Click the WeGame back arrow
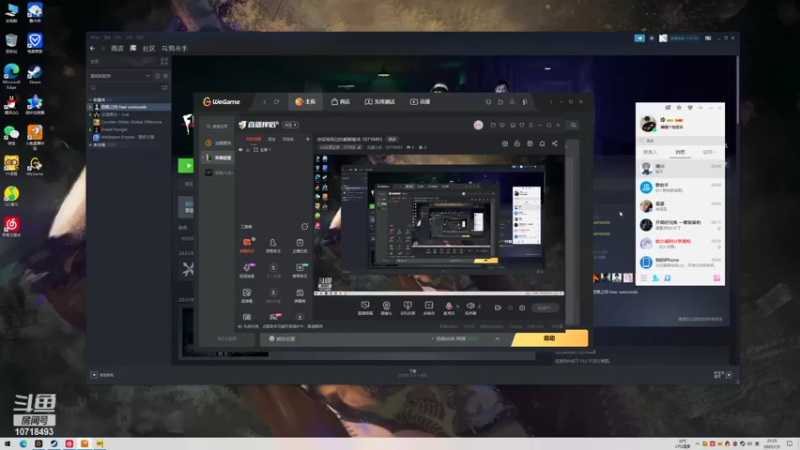 [264, 102]
